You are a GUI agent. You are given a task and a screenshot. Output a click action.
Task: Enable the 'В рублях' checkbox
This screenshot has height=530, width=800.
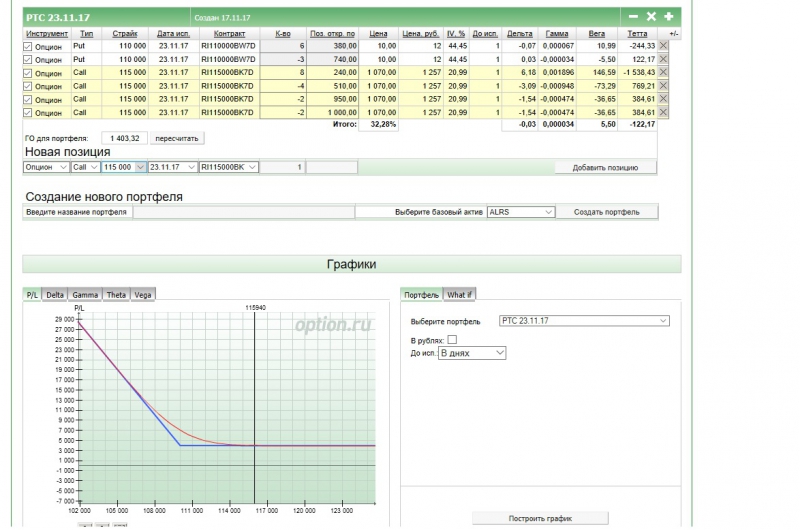452,340
